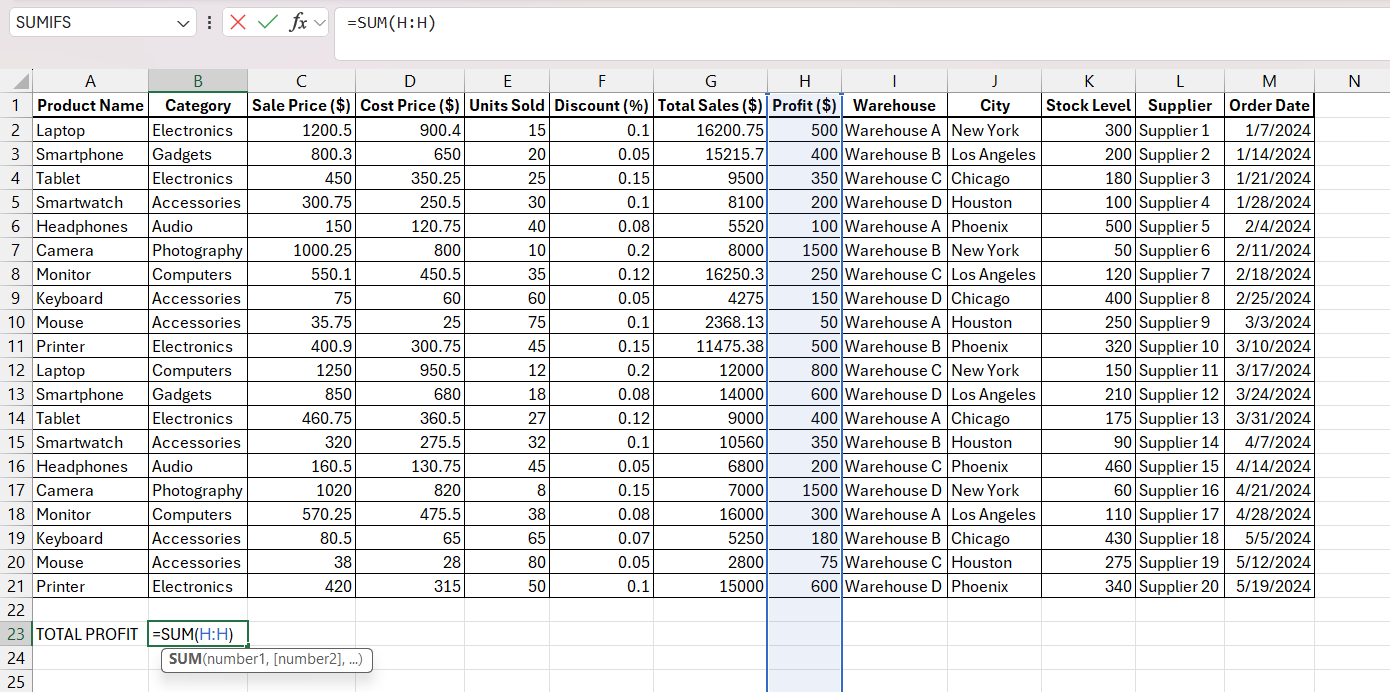
Task: Click the Supplier header cell
Action: tap(1180, 106)
